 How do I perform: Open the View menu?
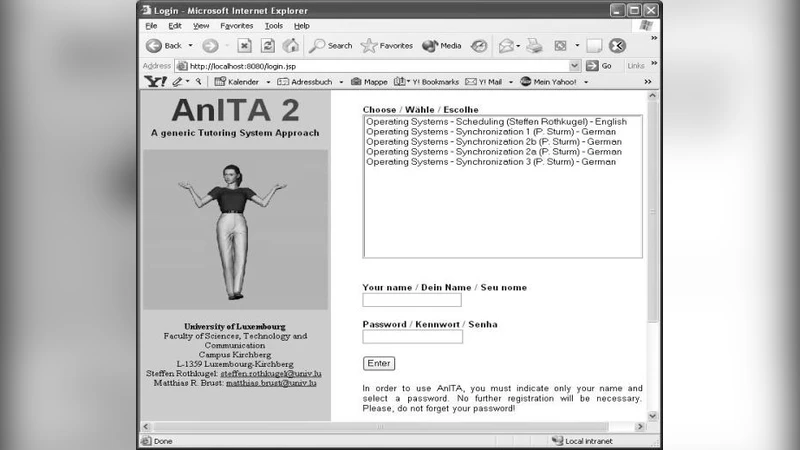click(x=201, y=26)
